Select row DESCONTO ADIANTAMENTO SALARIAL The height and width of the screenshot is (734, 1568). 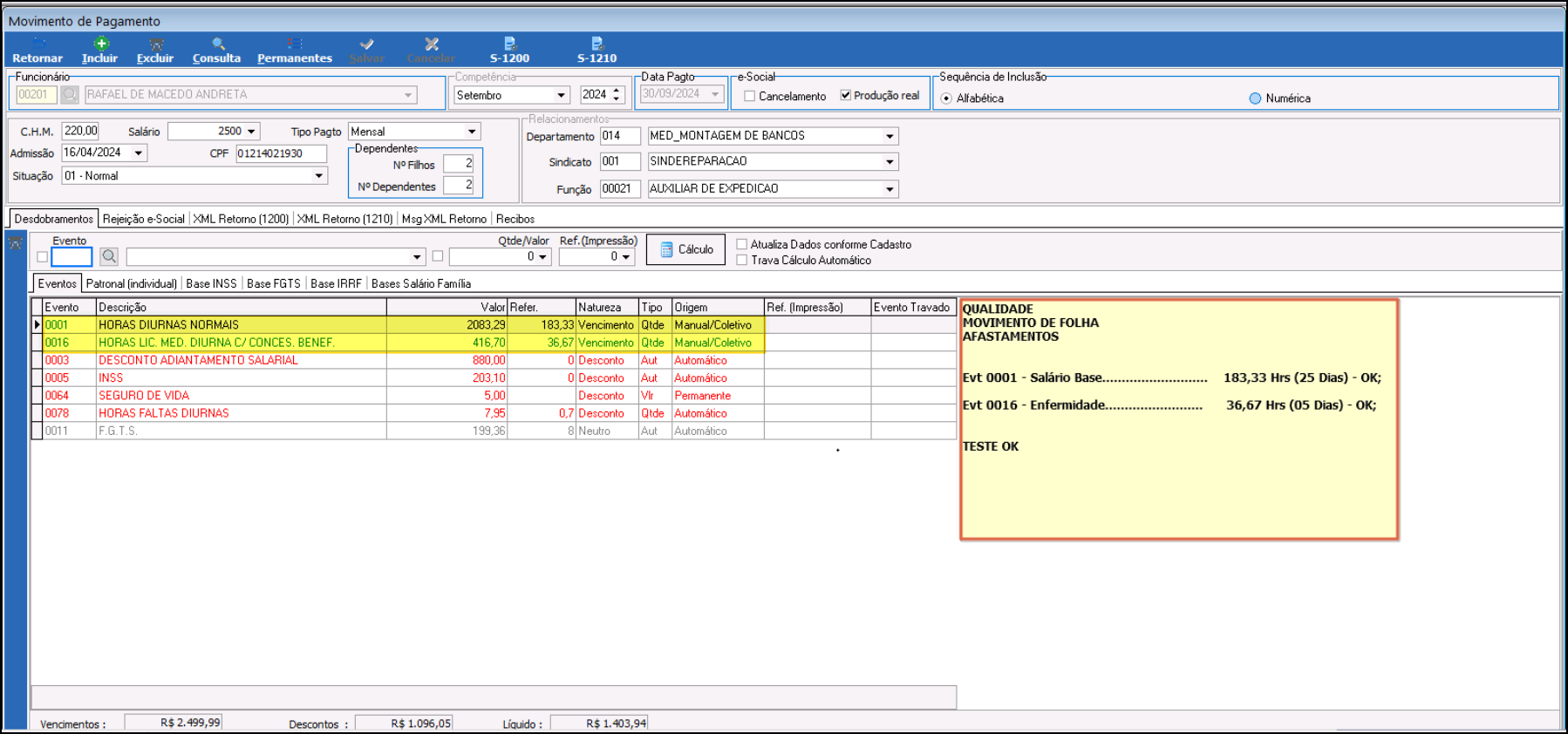point(494,360)
